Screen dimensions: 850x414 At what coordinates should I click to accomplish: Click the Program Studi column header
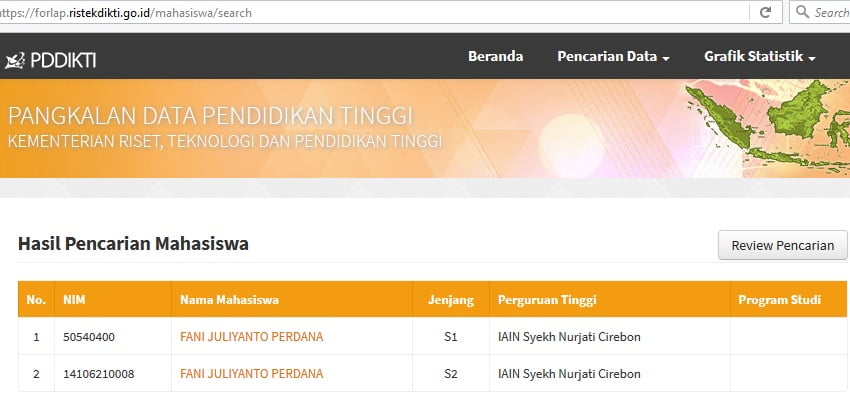coord(779,300)
